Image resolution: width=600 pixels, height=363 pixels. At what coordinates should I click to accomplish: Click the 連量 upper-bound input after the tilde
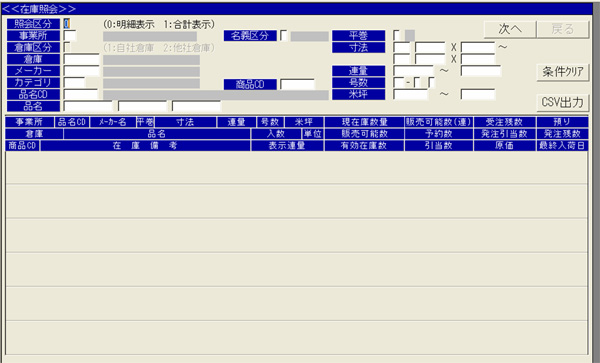(x=481, y=71)
